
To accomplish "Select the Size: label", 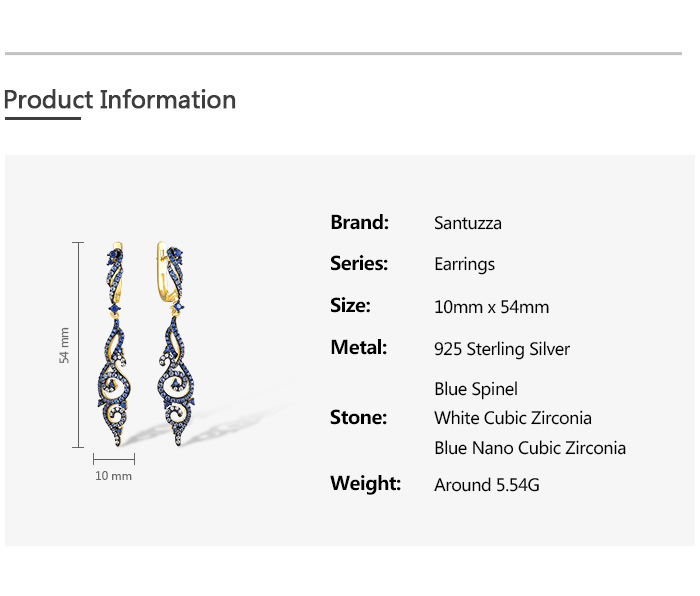I will coord(350,306).
